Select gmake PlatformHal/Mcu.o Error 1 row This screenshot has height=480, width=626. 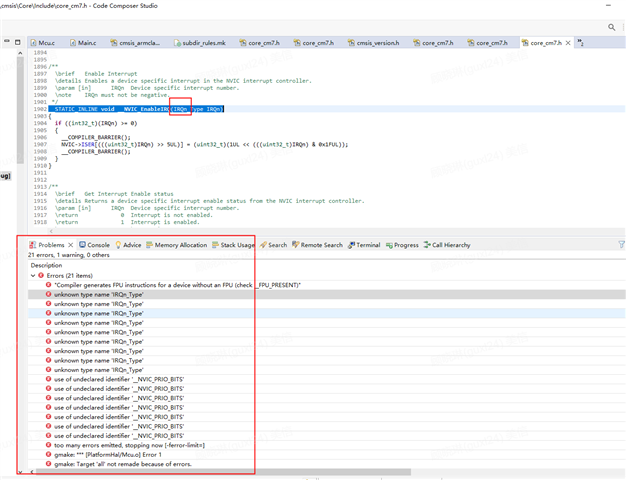point(327,454)
